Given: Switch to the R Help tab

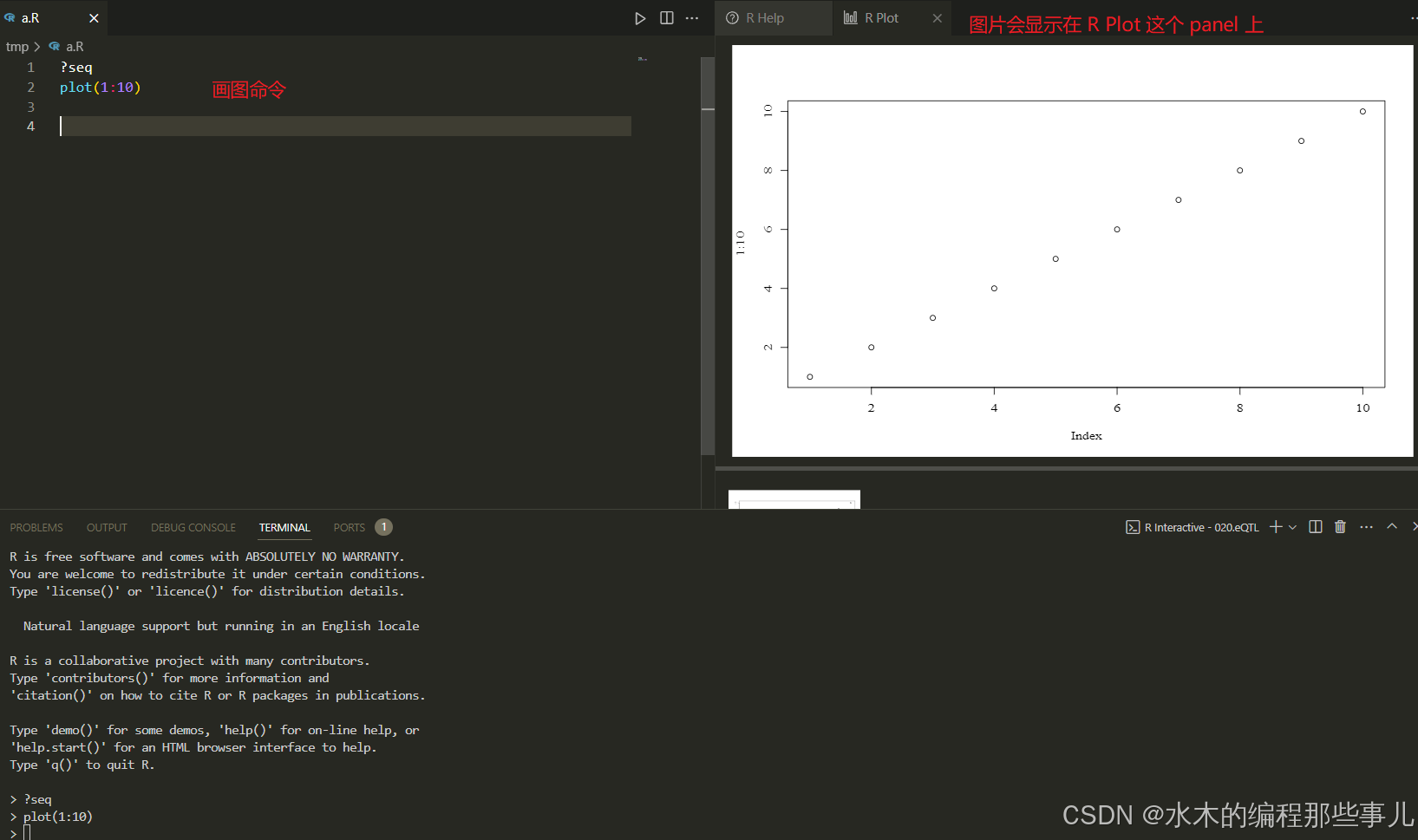Looking at the screenshot, I should pyautogui.click(x=773, y=18).
